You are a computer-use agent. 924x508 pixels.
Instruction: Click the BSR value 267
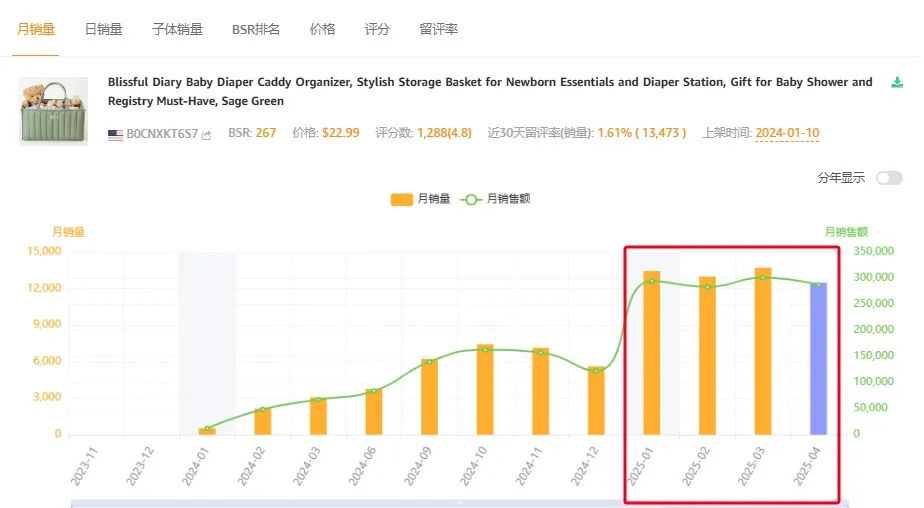click(x=266, y=133)
